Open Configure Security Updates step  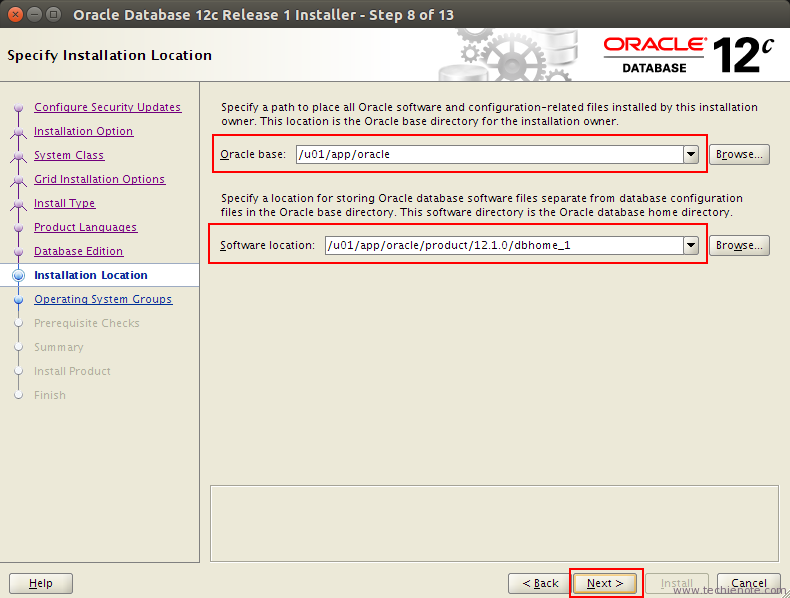coord(107,107)
